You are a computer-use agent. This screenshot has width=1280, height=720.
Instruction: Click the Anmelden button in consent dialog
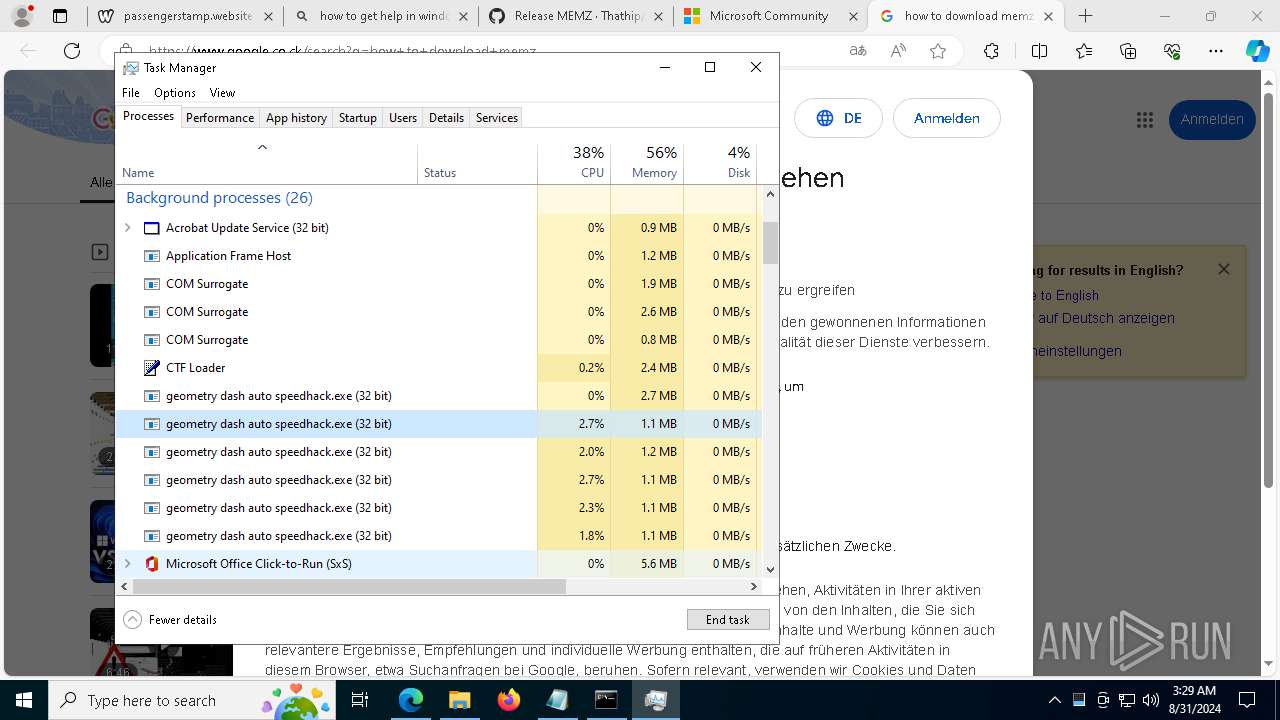(x=946, y=118)
